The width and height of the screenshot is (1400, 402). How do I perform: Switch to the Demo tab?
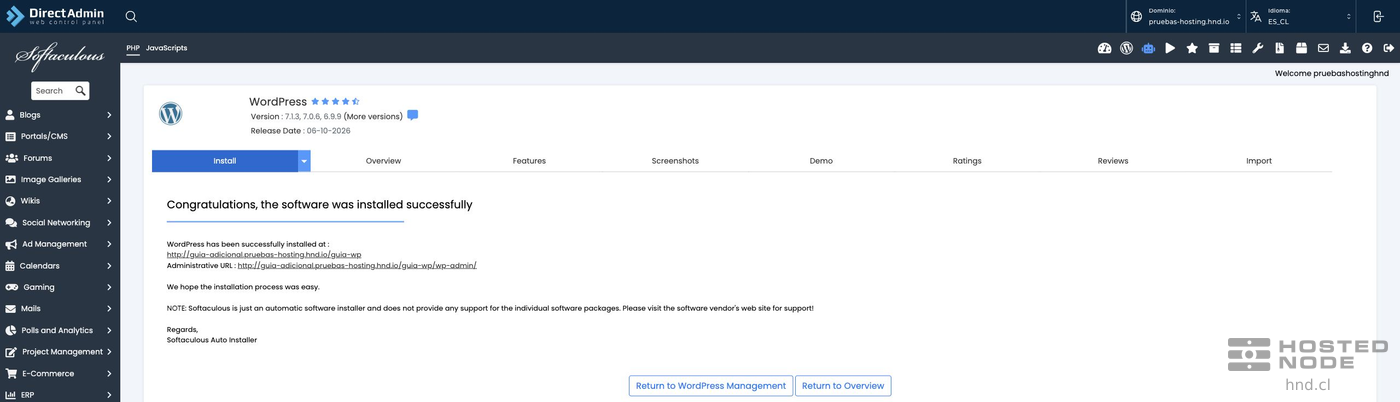coord(821,161)
